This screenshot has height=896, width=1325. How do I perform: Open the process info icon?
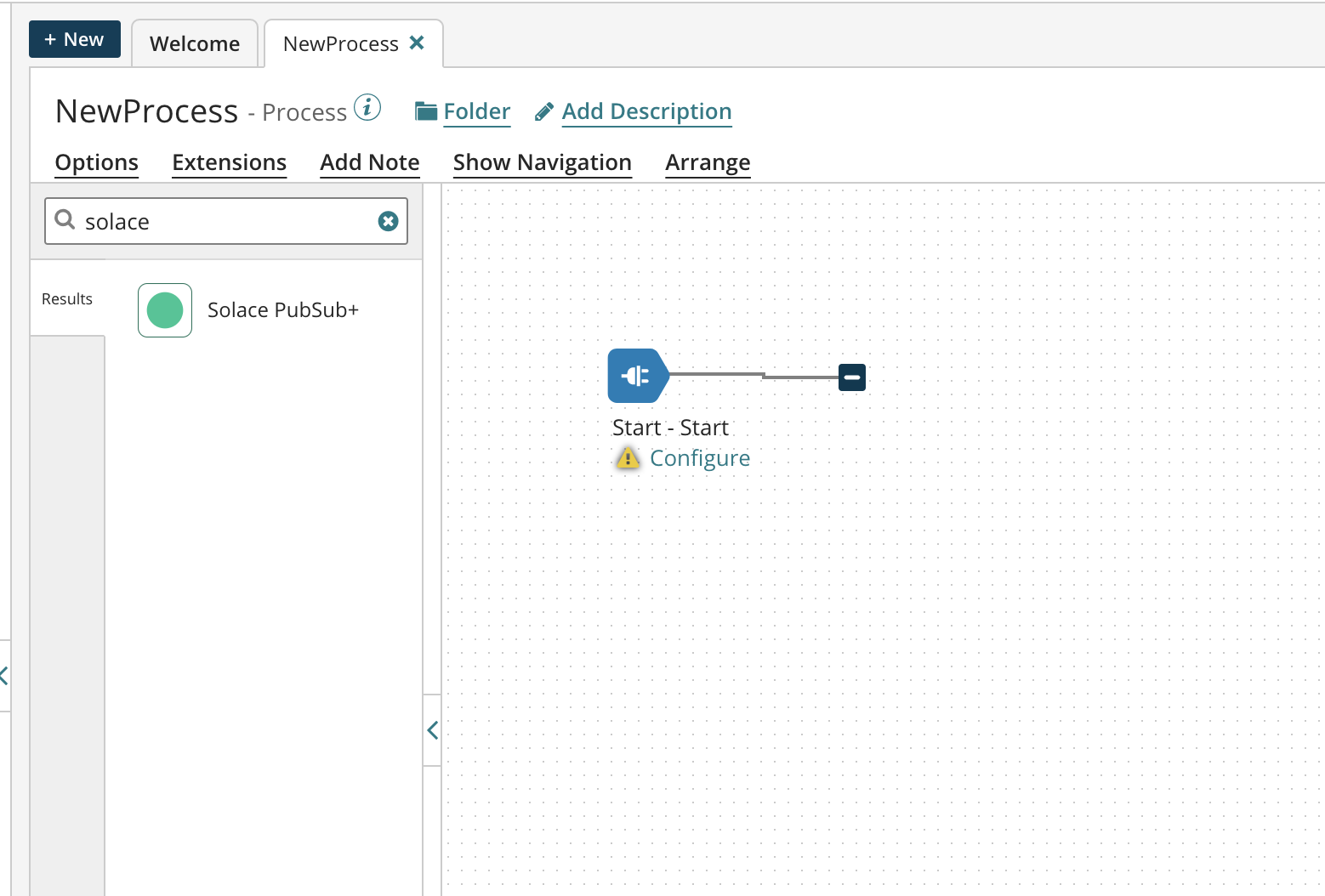(367, 108)
